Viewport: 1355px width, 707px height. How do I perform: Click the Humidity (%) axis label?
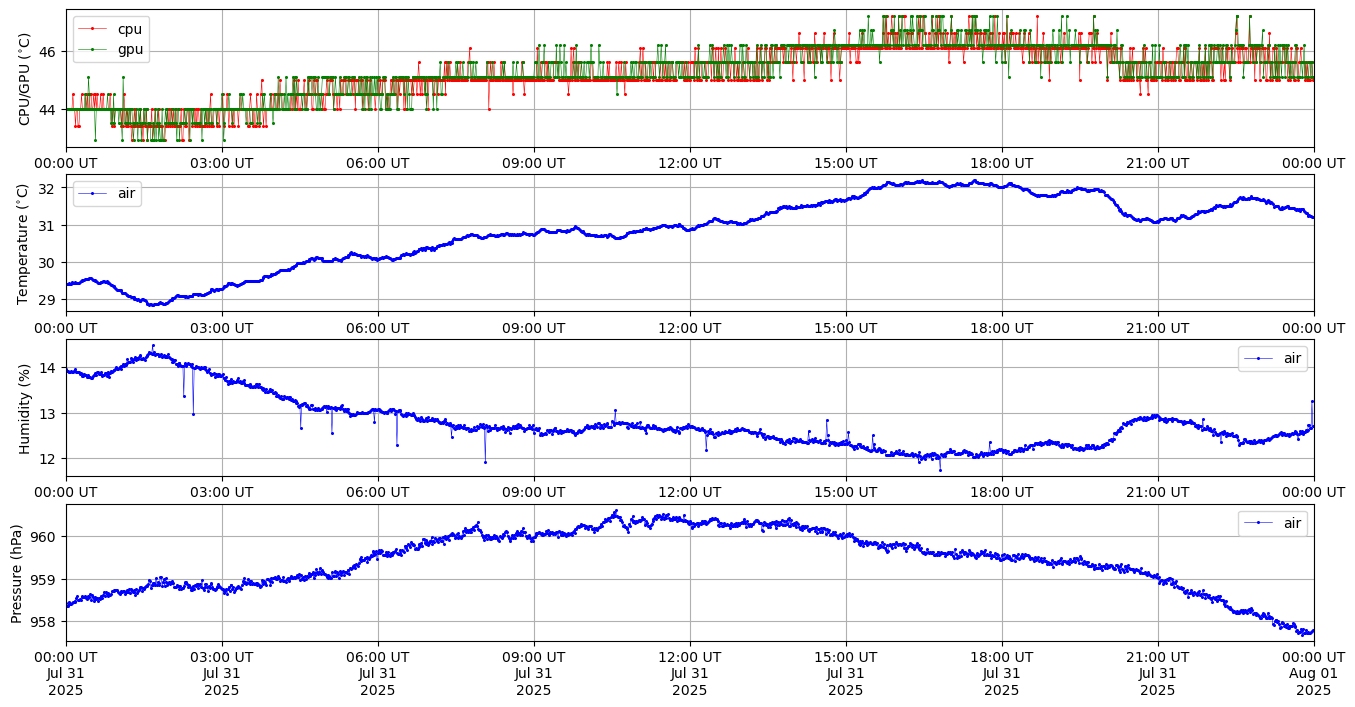(25, 408)
